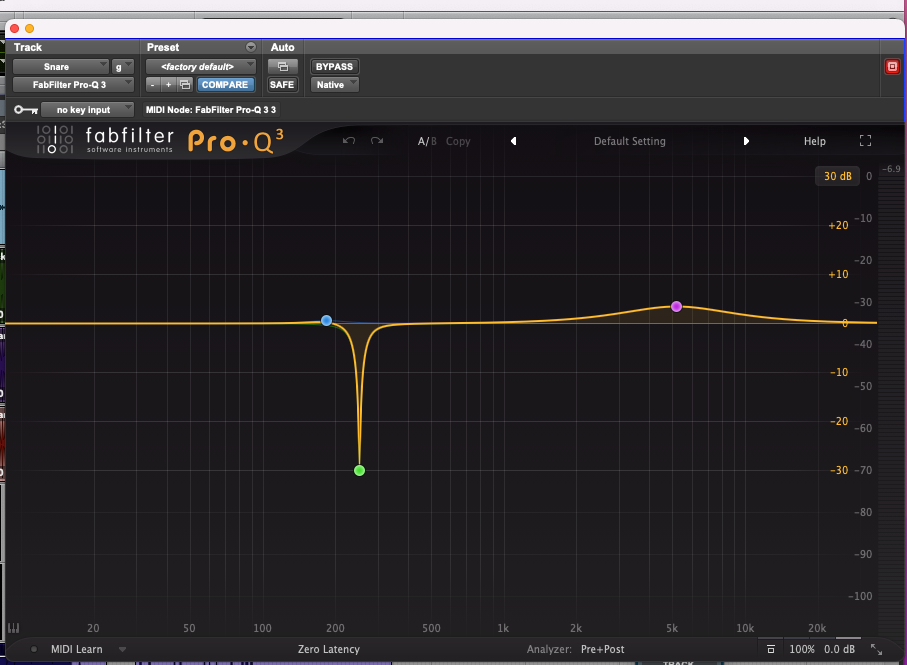Select the blue EQ band node
907x665 pixels.
click(326, 320)
